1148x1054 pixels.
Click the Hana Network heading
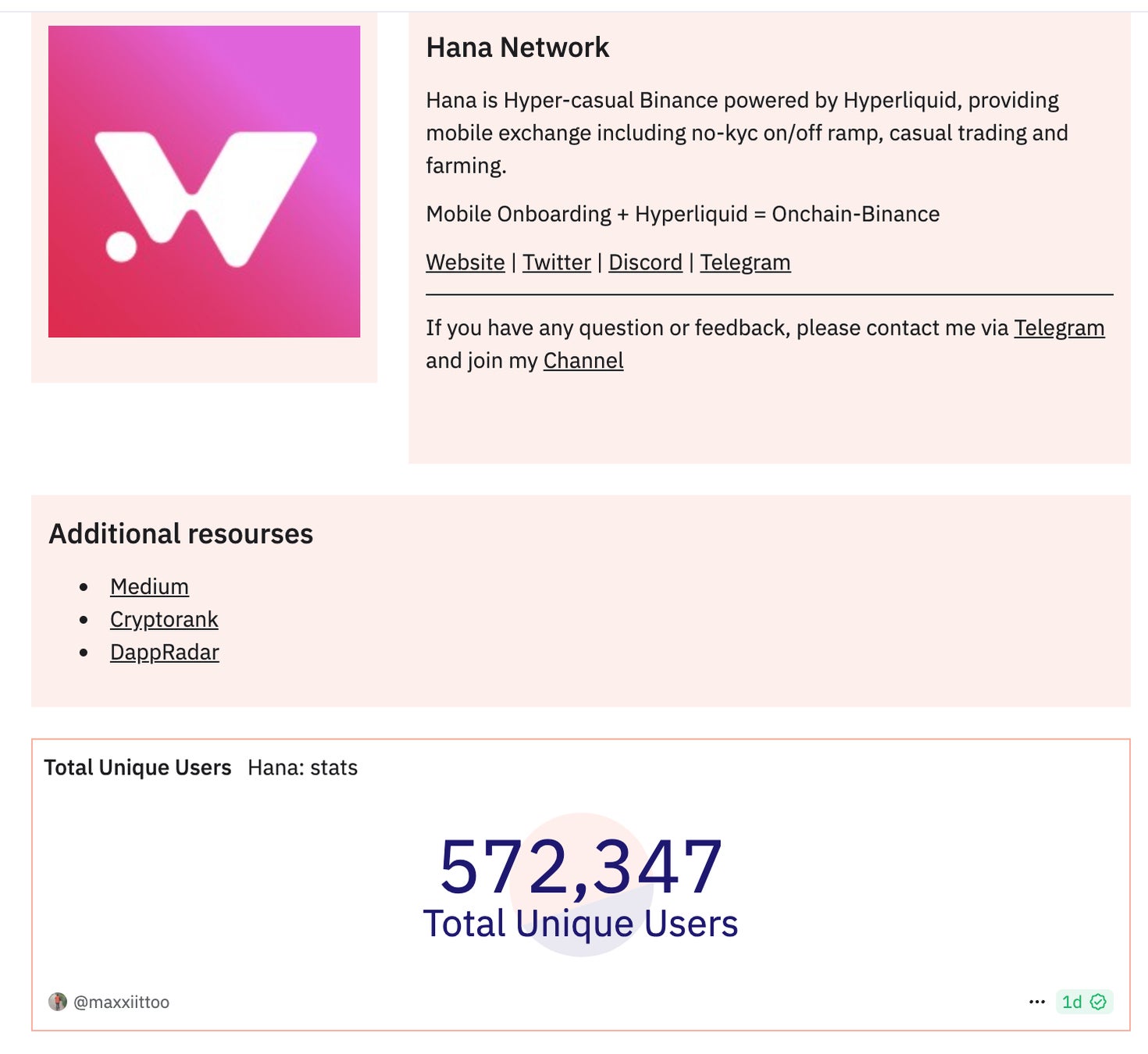point(517,48)
